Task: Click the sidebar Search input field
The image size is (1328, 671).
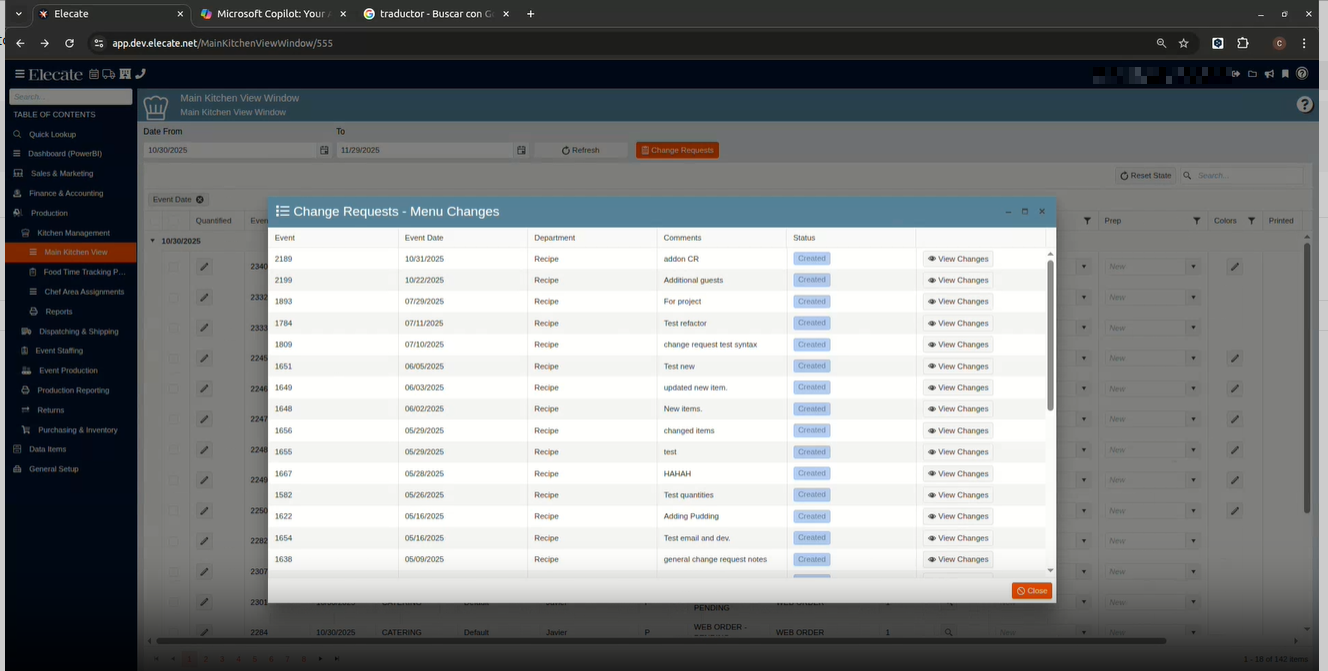Action: 70,96
